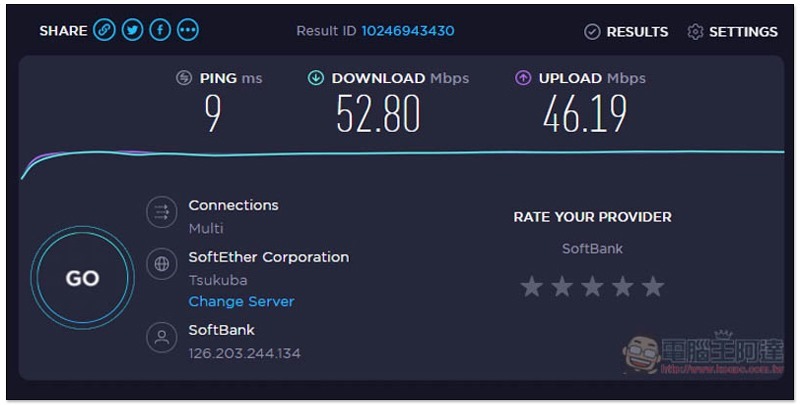Click the SoftBank user profile icon
The width and height of the screenshot is (800, 405).
click(x=162, y=337)
